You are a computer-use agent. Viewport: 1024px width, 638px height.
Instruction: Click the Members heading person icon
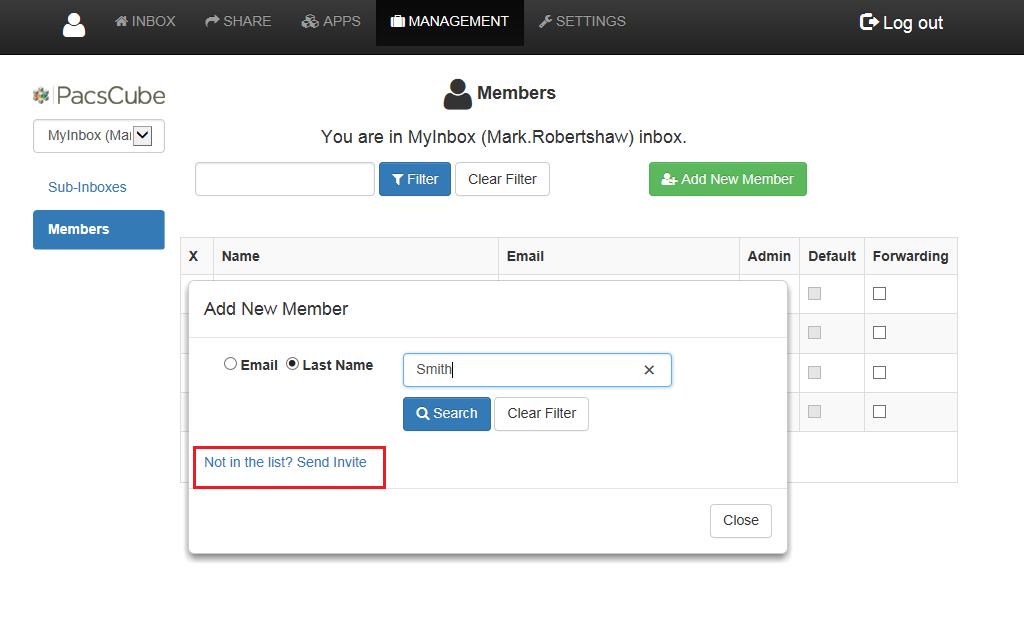(x=457, y=94)
